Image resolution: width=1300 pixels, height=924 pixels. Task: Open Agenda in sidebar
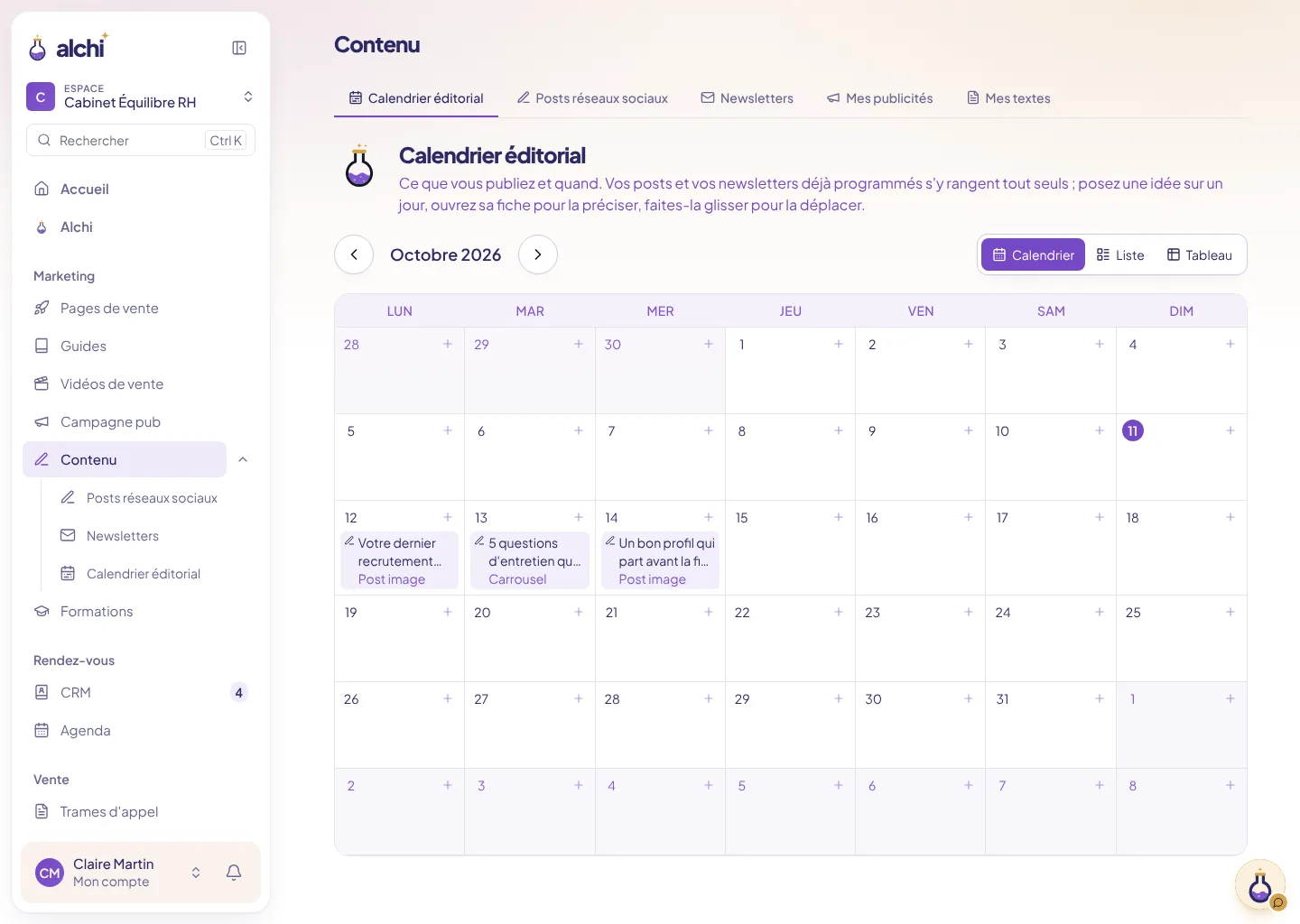(x=141, y=731)
